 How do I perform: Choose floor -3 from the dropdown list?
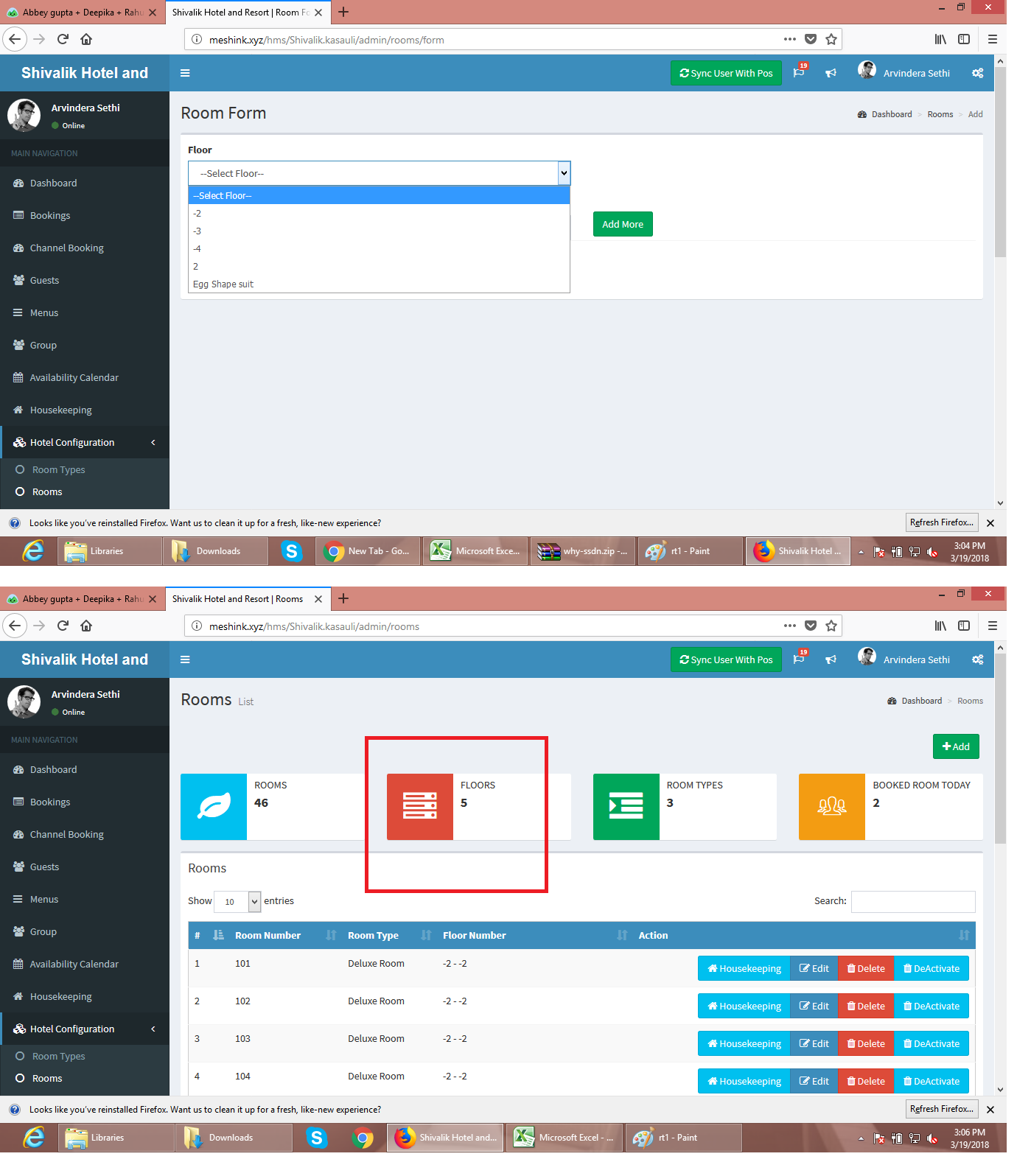pos(379,231)
